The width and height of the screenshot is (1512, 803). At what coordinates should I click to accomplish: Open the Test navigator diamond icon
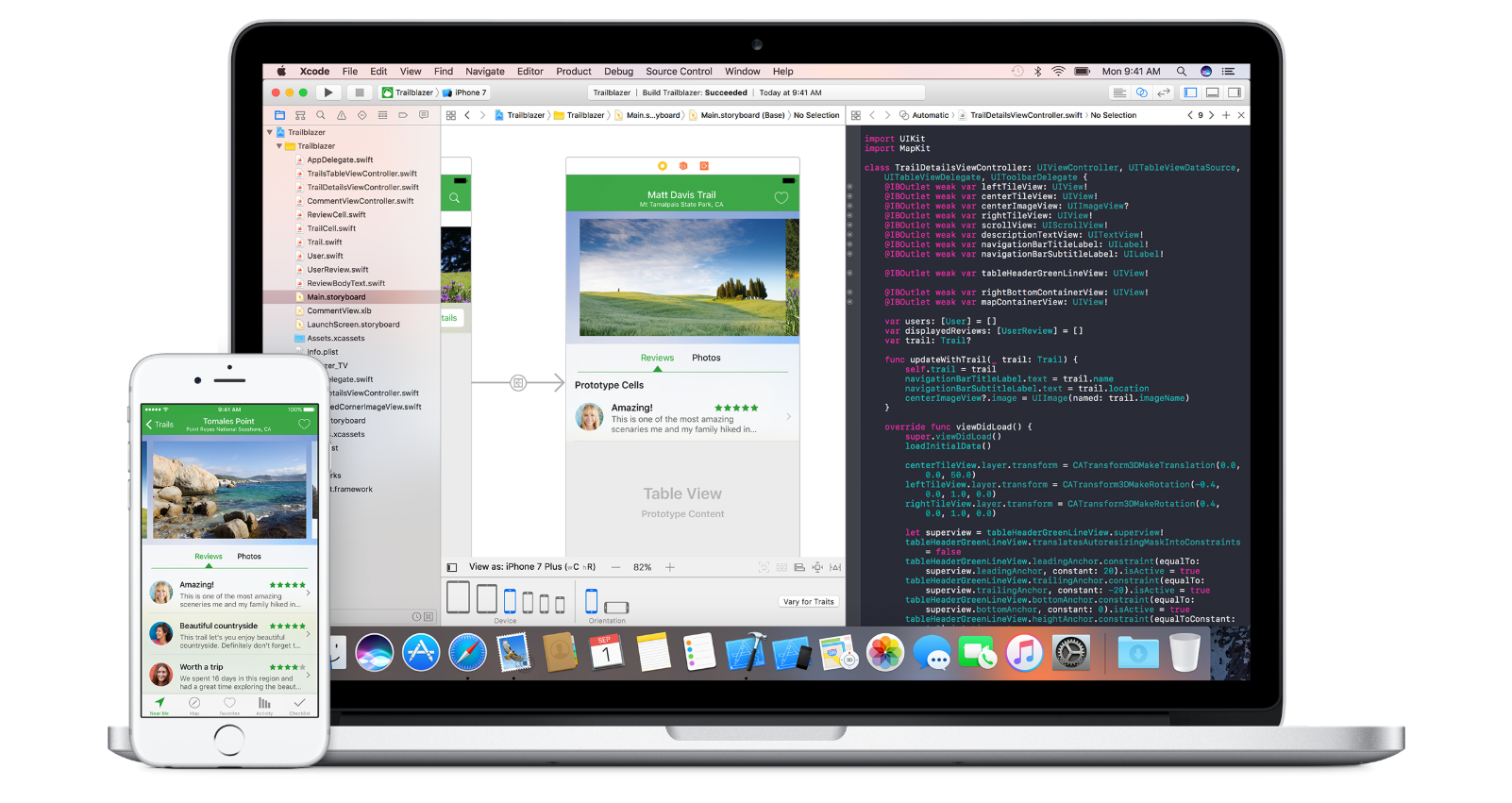pos(361,115)
